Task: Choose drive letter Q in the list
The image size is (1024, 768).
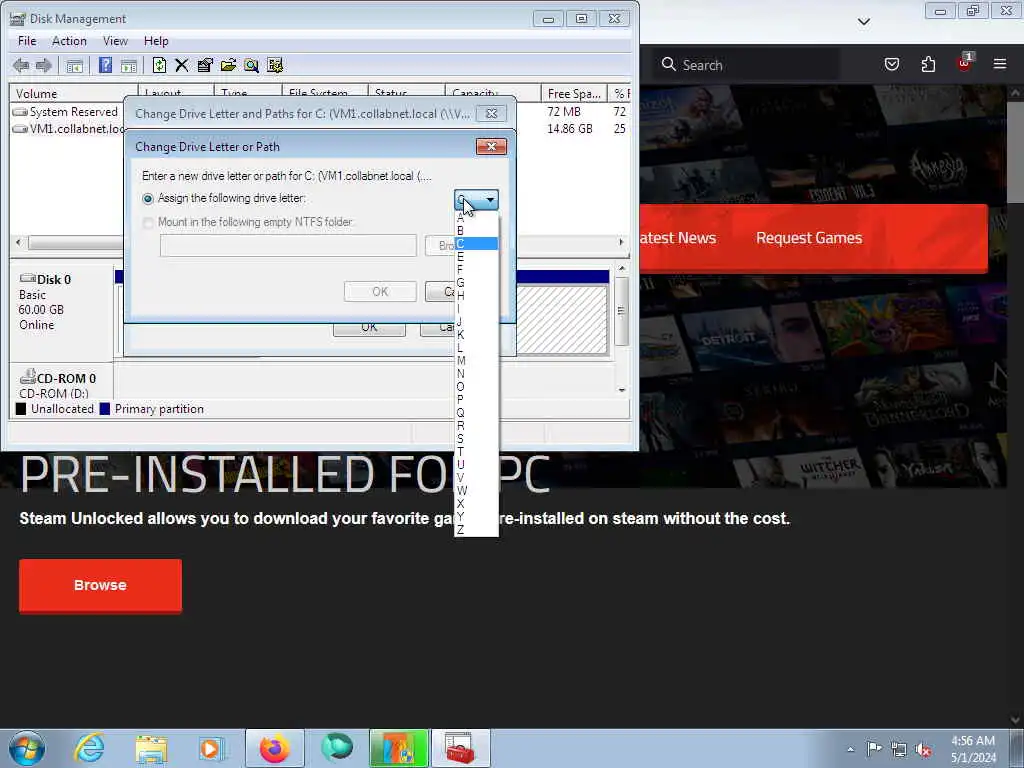Action: (x=476, y=413)
